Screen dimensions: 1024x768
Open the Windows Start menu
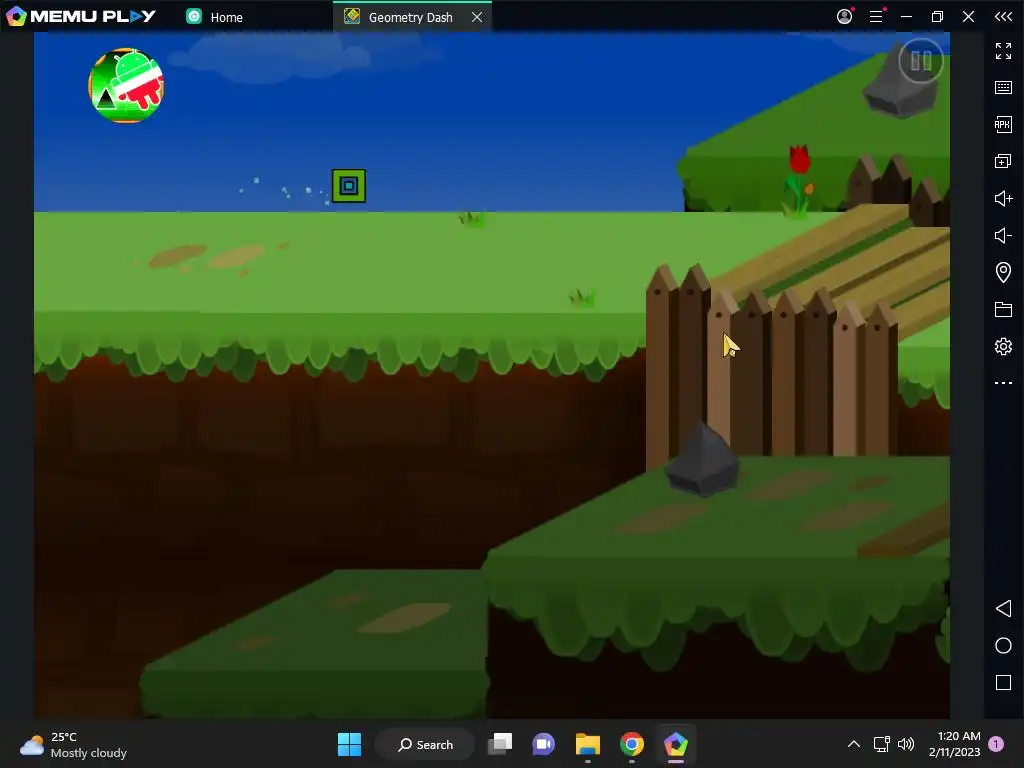click(349, 744)
